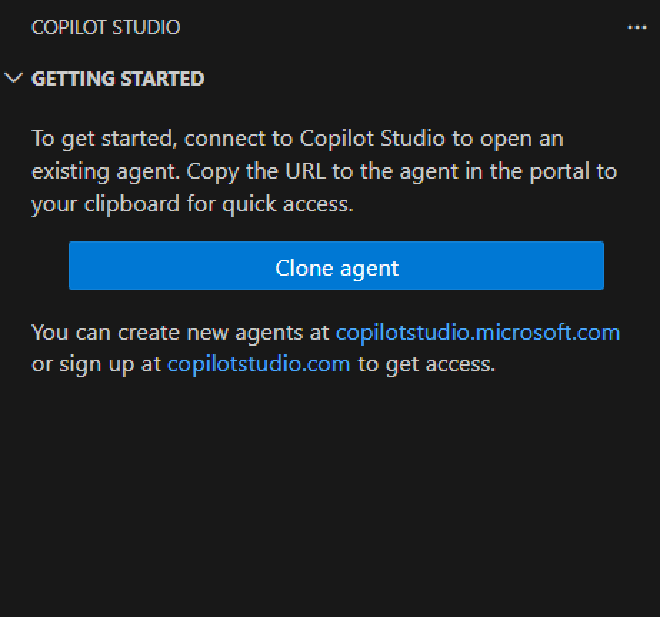Click empty area below the welcome text
The width and height of the screenshot is (660, 617).
[x=330, y=490]
